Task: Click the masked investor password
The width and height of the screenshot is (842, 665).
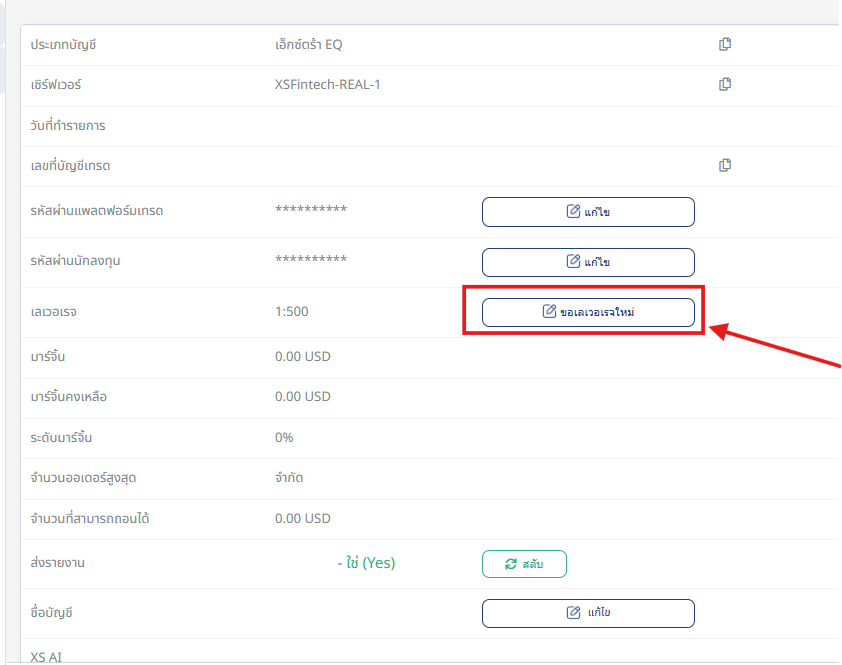Action: pyautogui.click(x=311, y=260)
